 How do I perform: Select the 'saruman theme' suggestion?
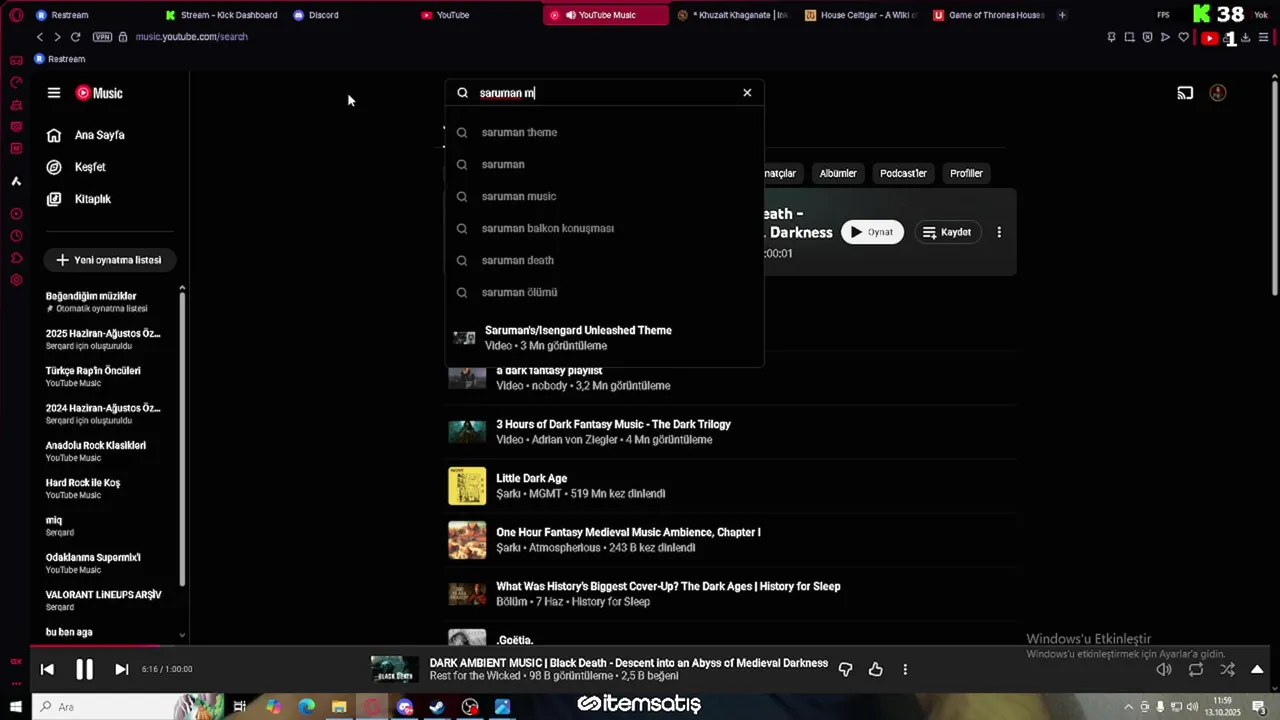tap(604, 132)
